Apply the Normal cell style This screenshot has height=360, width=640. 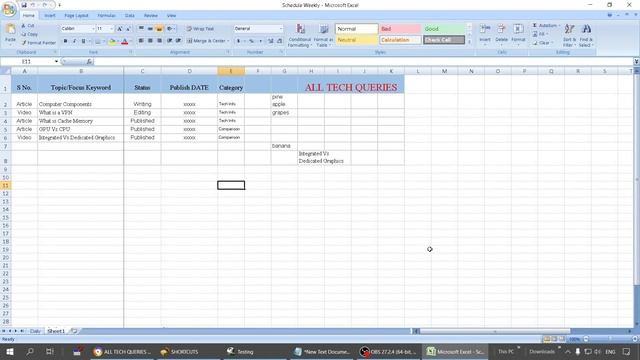pyautogui.click(x=357, y=29)
